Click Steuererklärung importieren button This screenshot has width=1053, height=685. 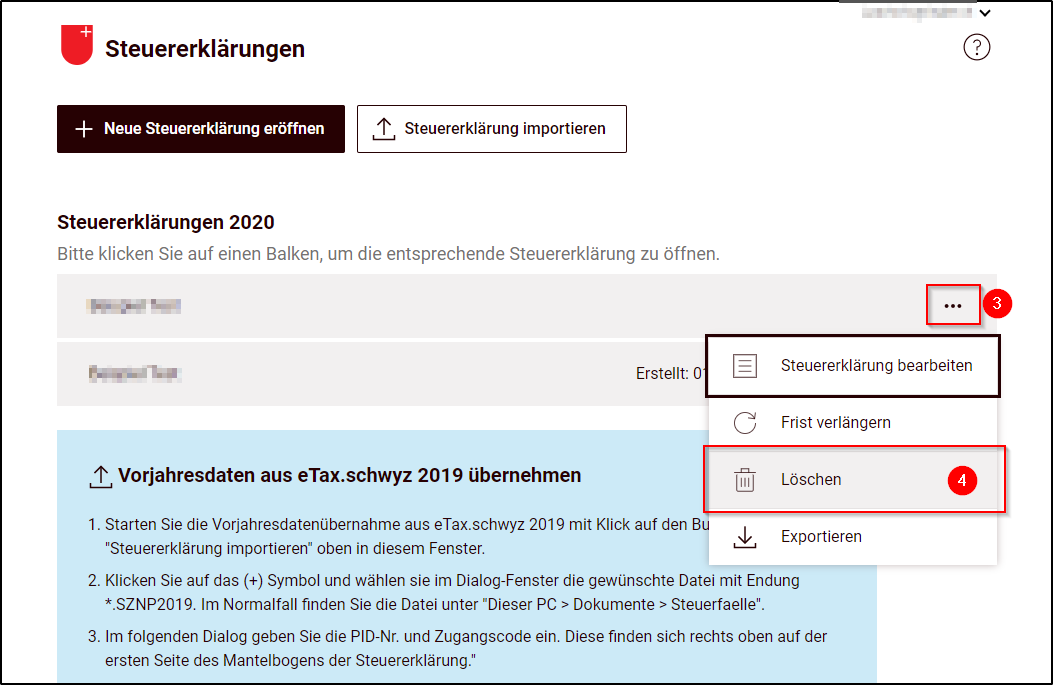point(492,129)
